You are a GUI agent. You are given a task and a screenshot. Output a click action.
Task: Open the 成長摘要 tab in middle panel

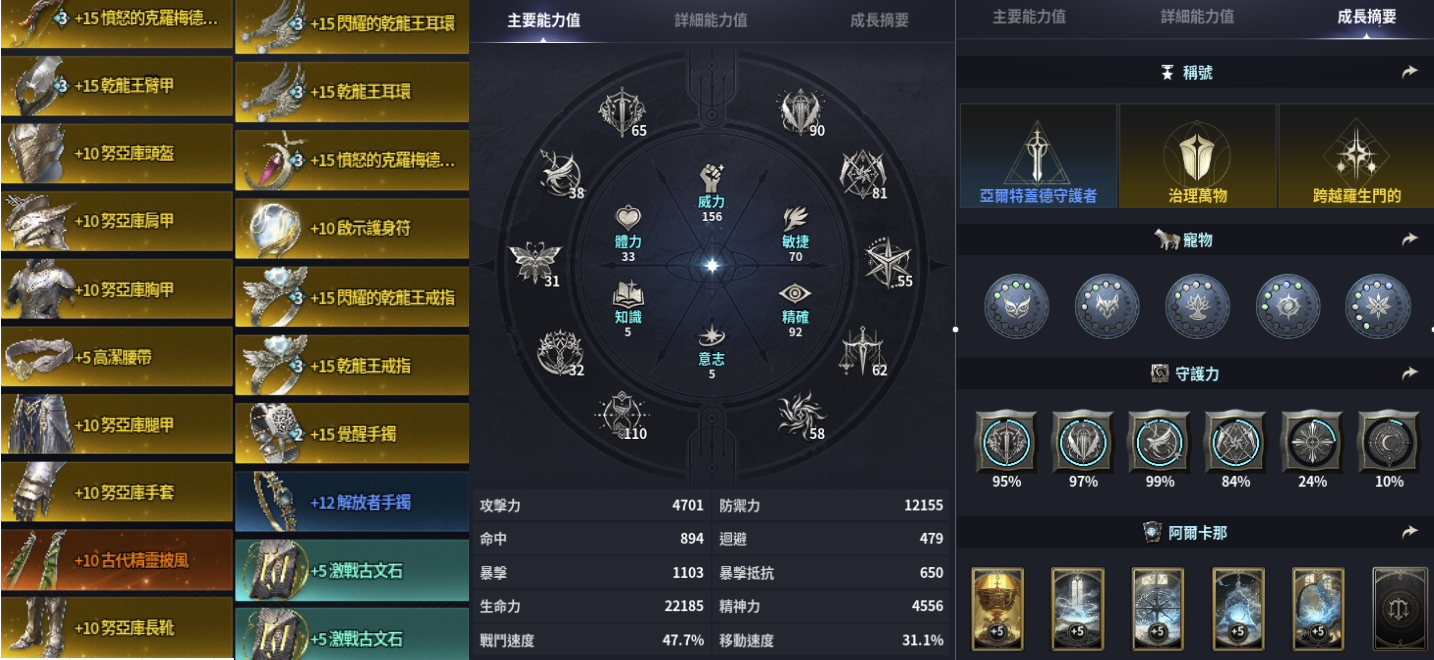pos(879,20)
